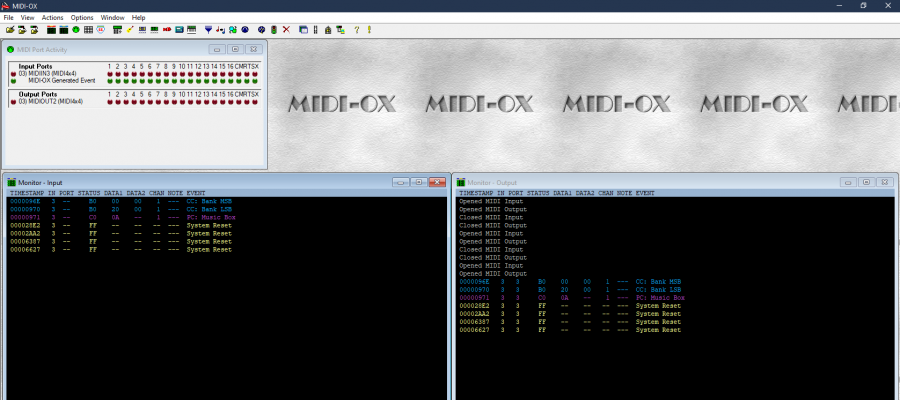Click the Monitor - Output title bar icon
This screenshot has height=400, width=900.
461,182
